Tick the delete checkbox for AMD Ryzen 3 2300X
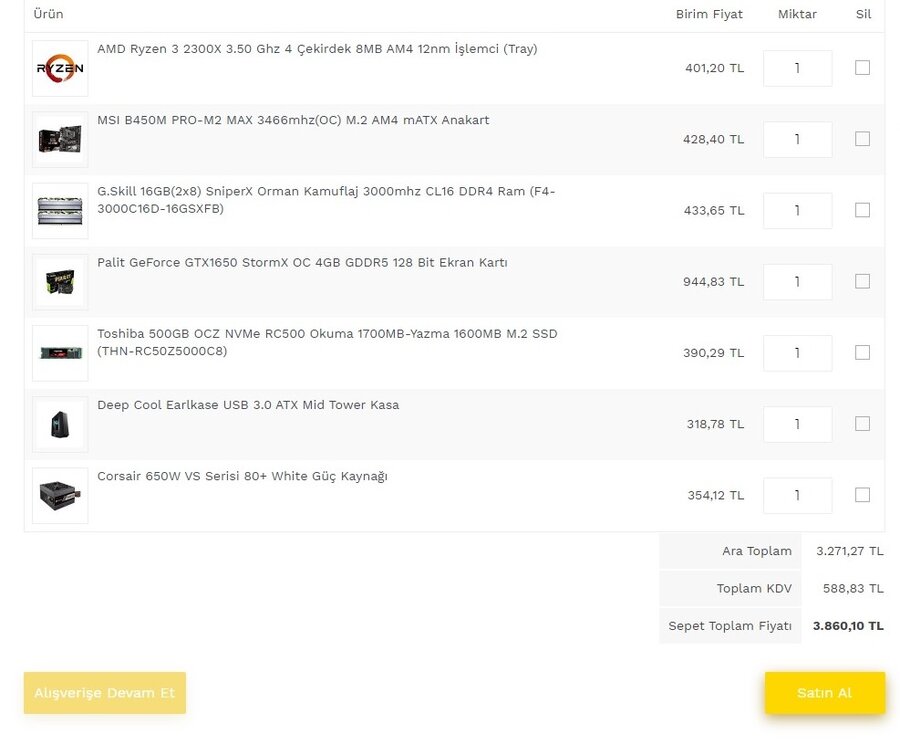The image size is (900, 745). pyautogui.click(x=862, y=68)
